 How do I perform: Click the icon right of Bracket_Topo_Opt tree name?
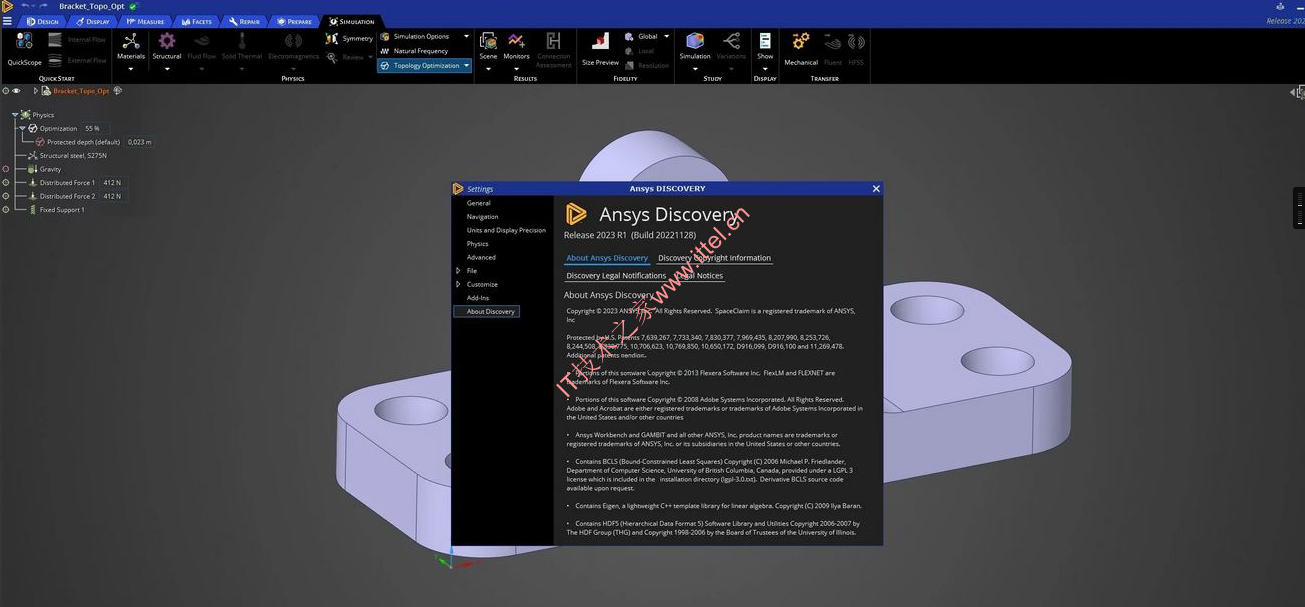[x=118, y=91]
